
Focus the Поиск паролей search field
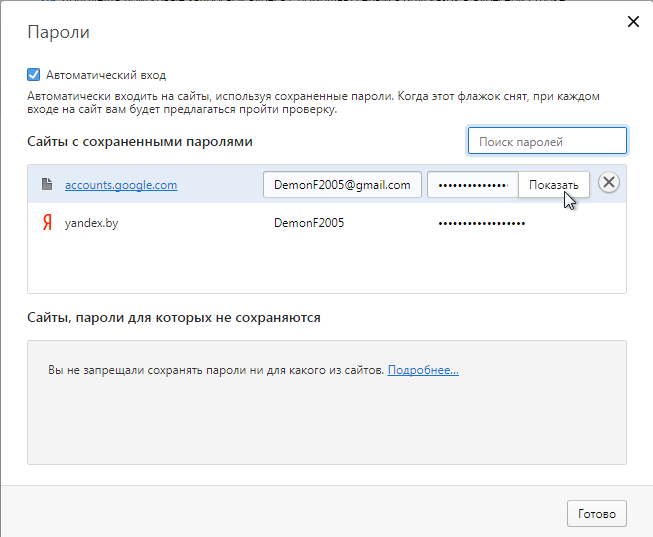[547, 141]
